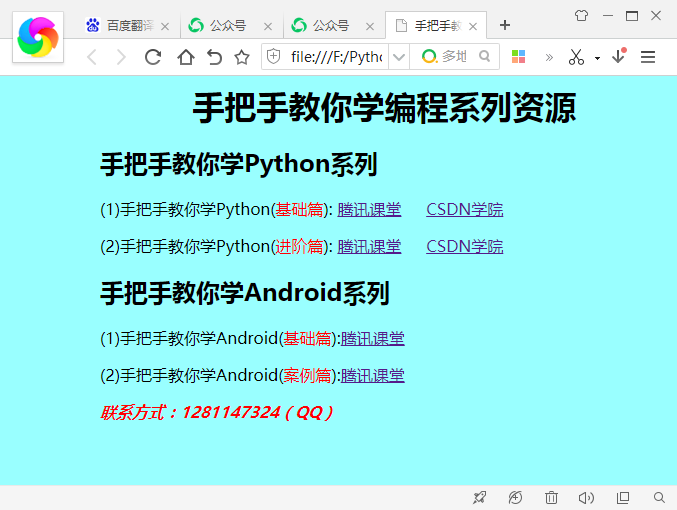Click the heading 手把手教你学Python系列
This screenshot has height=510, width=677.
coord(239,164)
